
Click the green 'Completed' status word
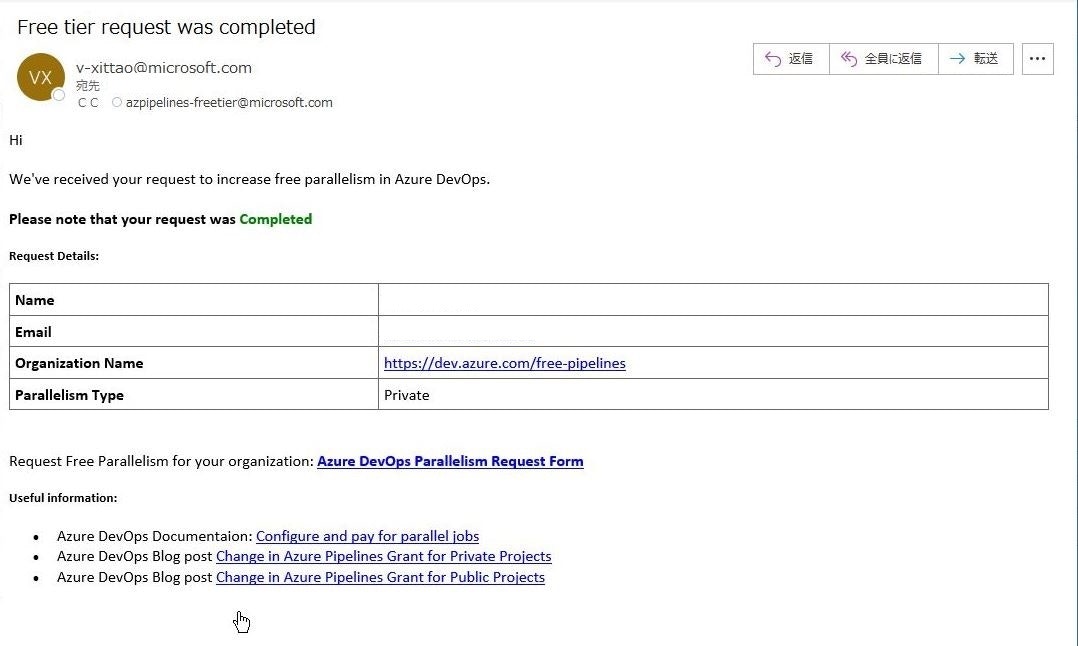(276, 219)
